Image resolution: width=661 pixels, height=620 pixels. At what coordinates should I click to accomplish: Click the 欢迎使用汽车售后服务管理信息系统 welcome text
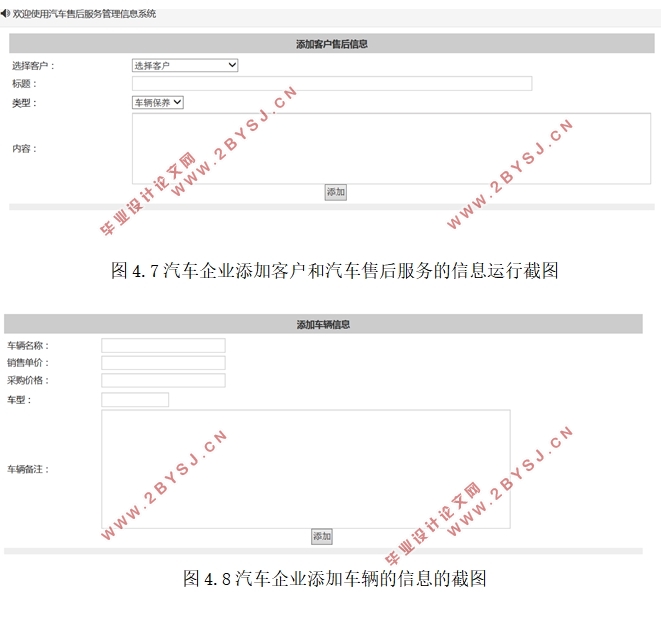coord(84,14)
